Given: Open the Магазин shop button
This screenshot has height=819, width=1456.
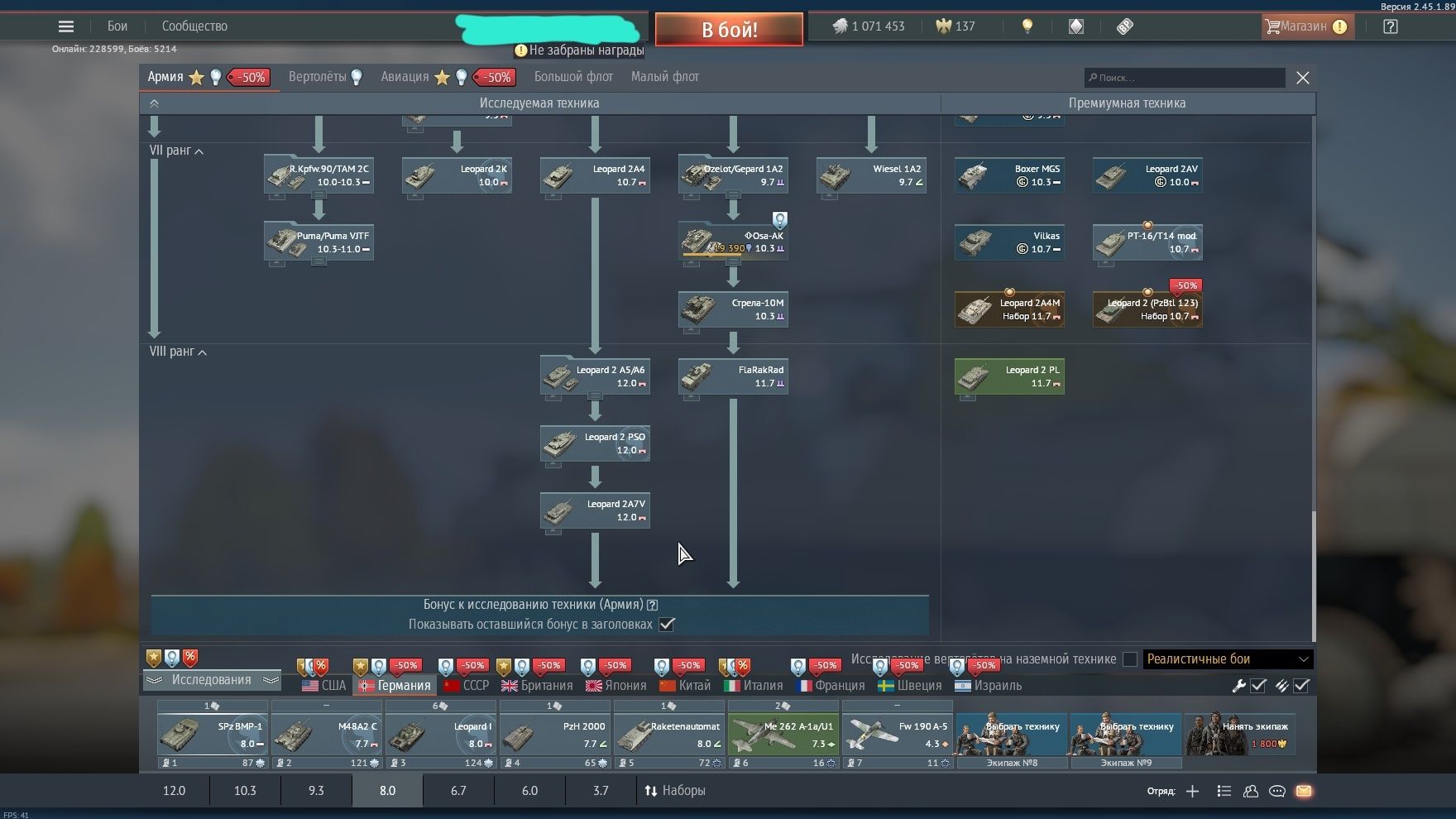Looking at the screenshot, I should (1307, 26).
